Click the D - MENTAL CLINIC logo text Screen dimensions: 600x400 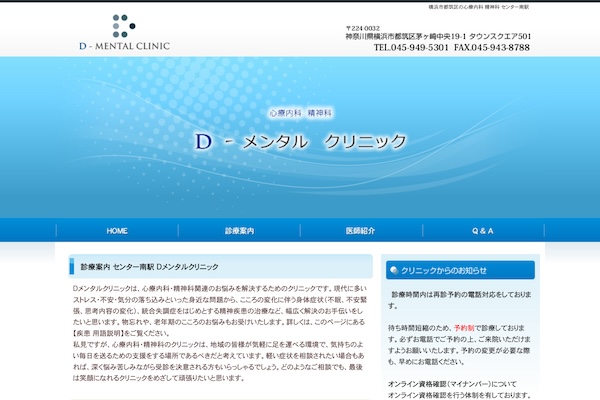[x=124, y=46]
